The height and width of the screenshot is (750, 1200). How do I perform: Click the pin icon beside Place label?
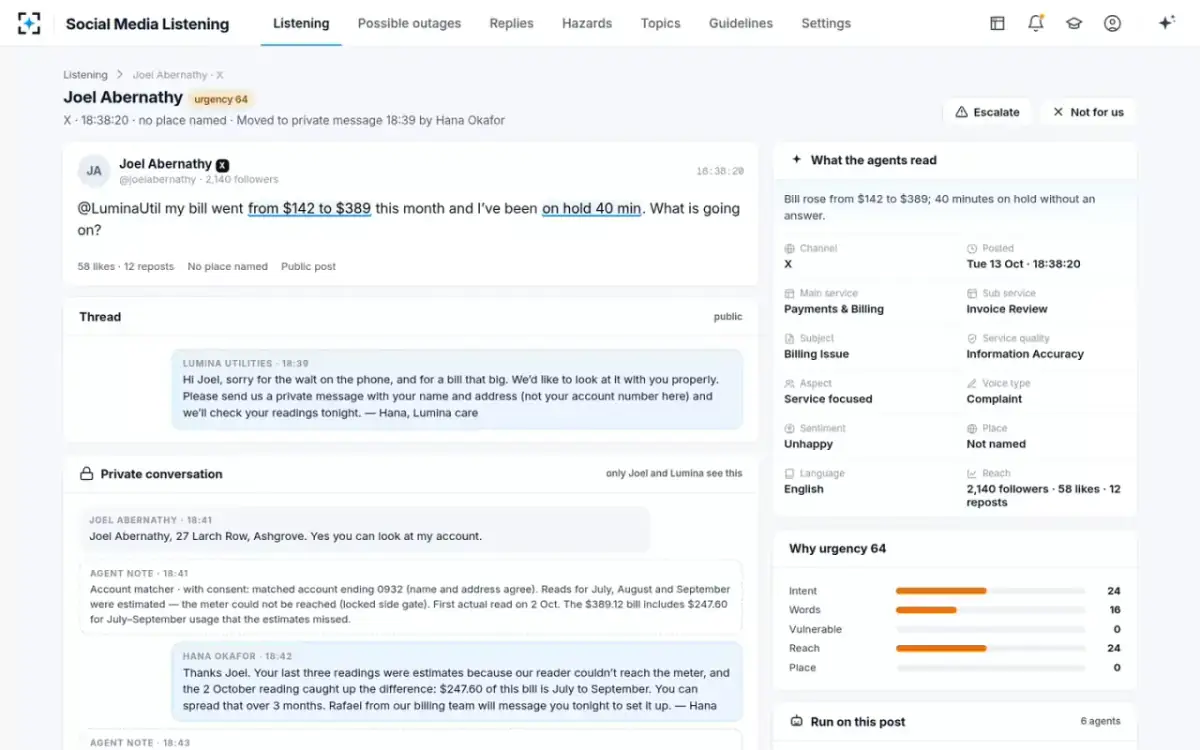click(x=972, y=428)
